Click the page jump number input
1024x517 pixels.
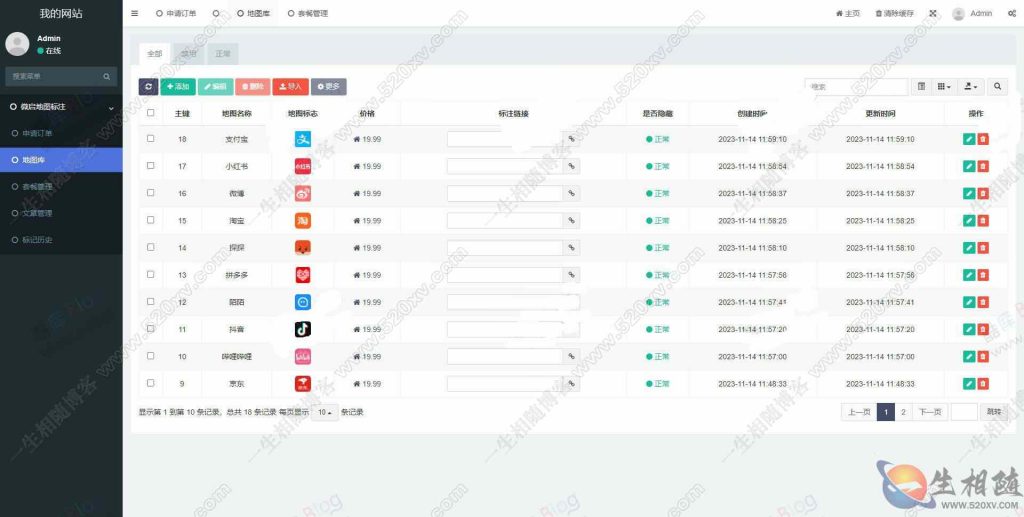coord(964,412)
